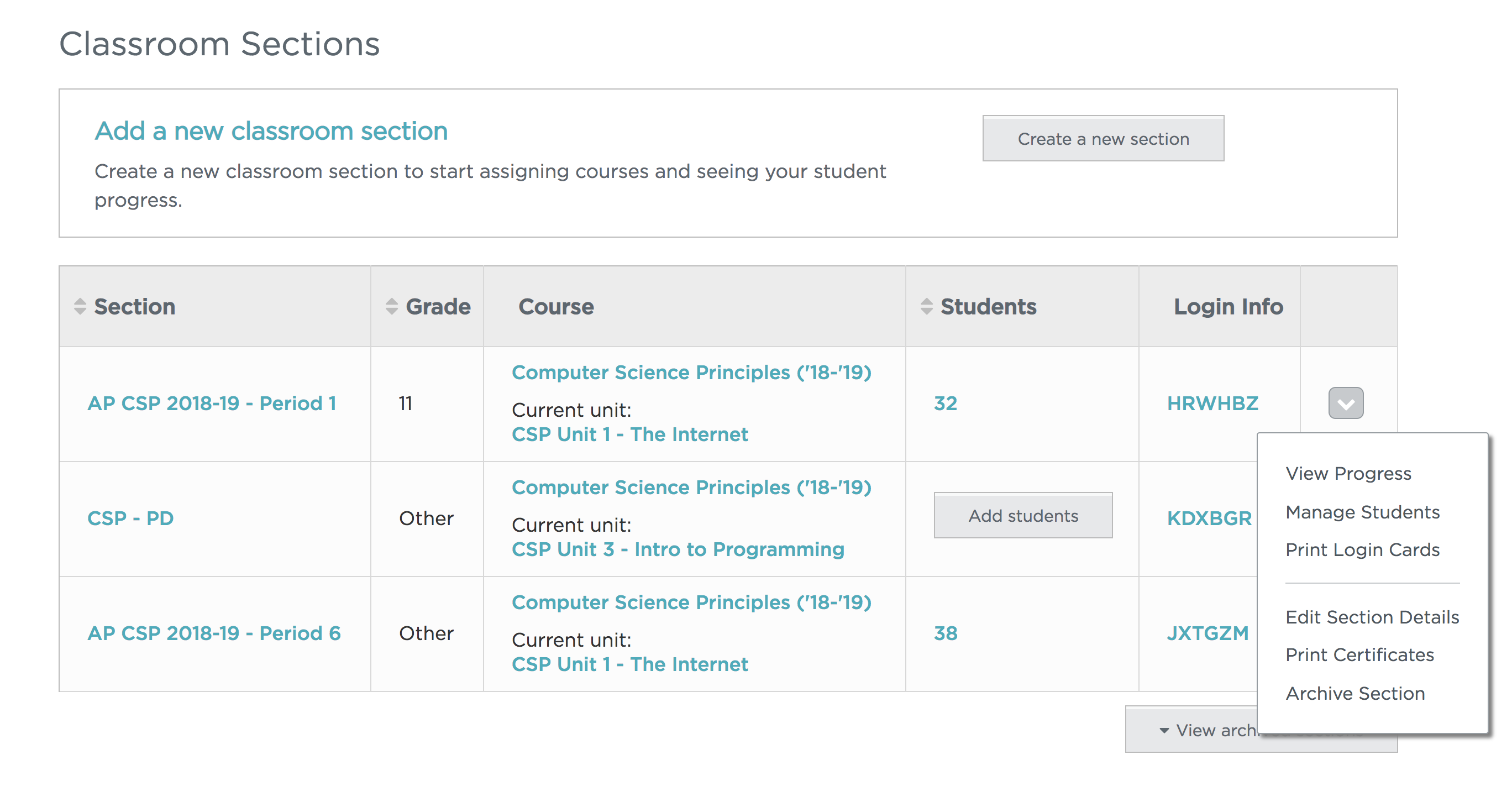Open AP CSP 2018-19 - Period 6 section
Screen dimensions: 1512x786
click(214, 633)
